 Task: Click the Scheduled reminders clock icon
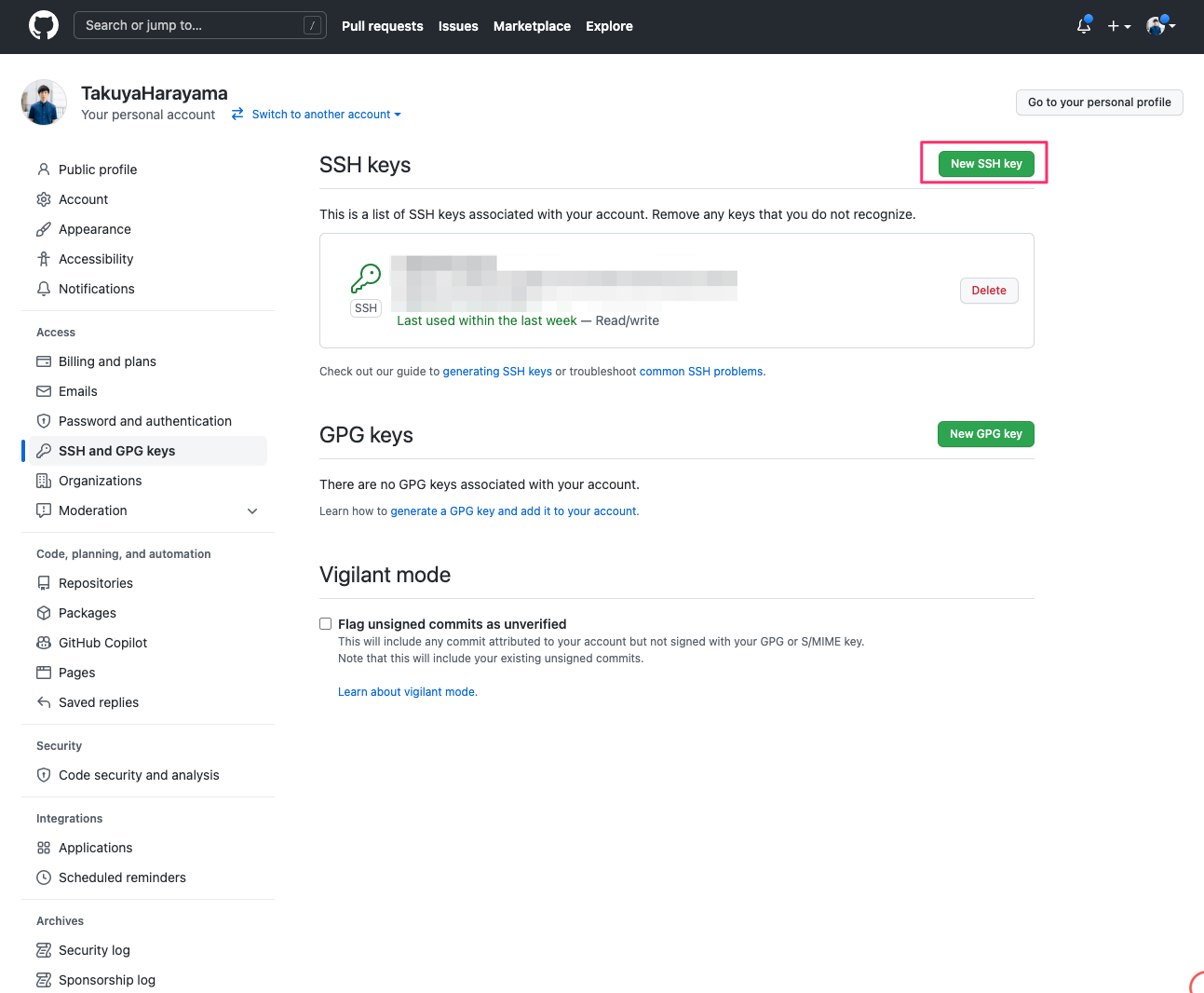click(x=43, y=877)
